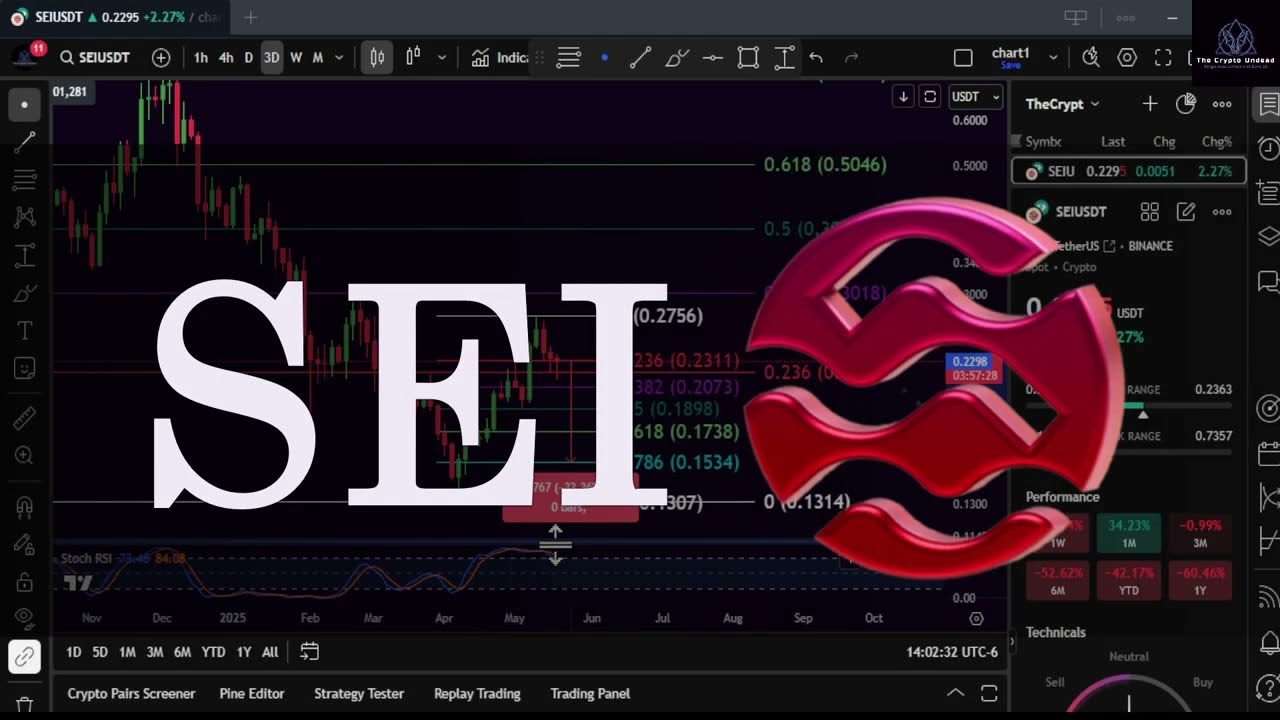1280x720 pixels.
Task: Click horizontal line in favorites toolbar
Action: [x=712, y=58]
